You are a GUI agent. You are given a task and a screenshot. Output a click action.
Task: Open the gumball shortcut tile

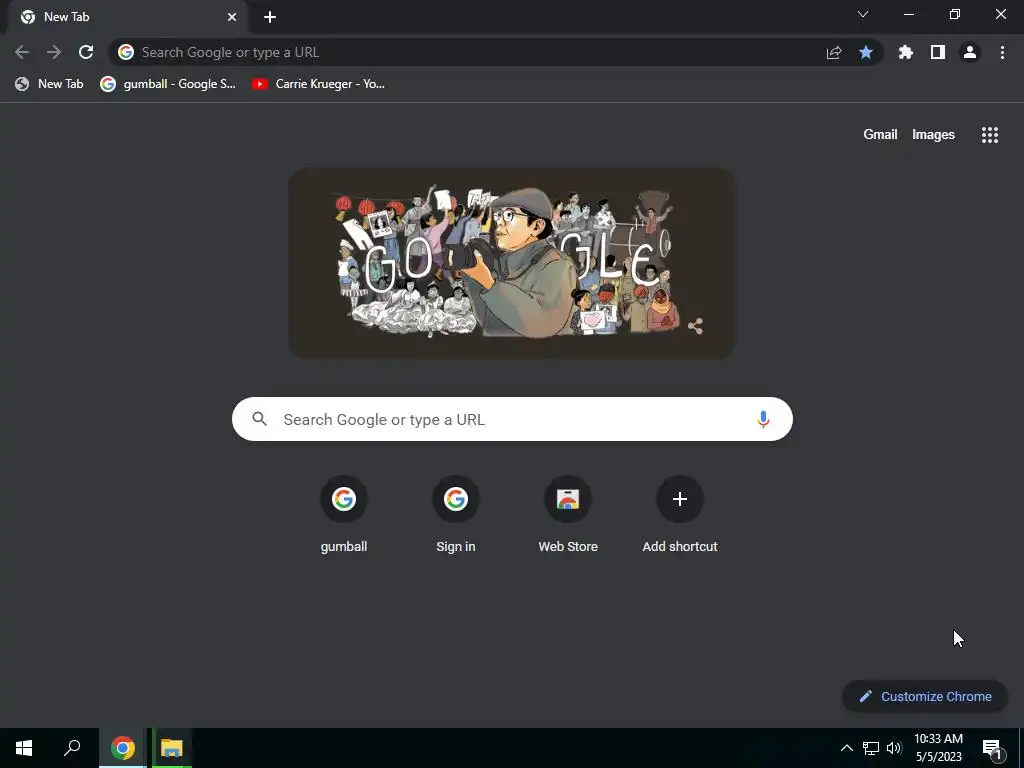coord(344,515)
